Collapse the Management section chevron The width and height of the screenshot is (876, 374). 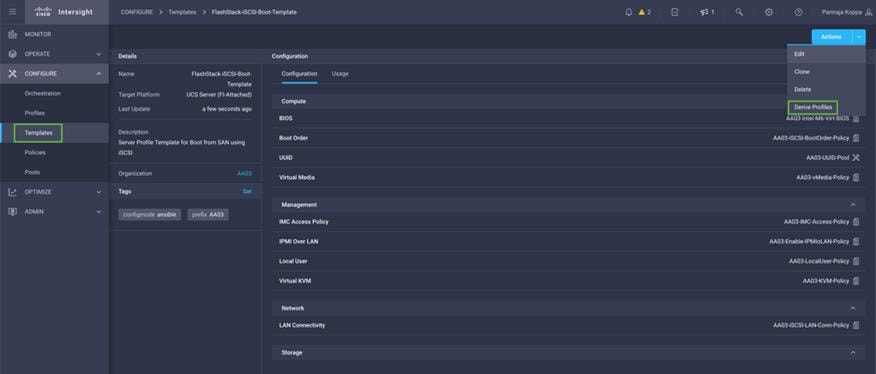853,205
